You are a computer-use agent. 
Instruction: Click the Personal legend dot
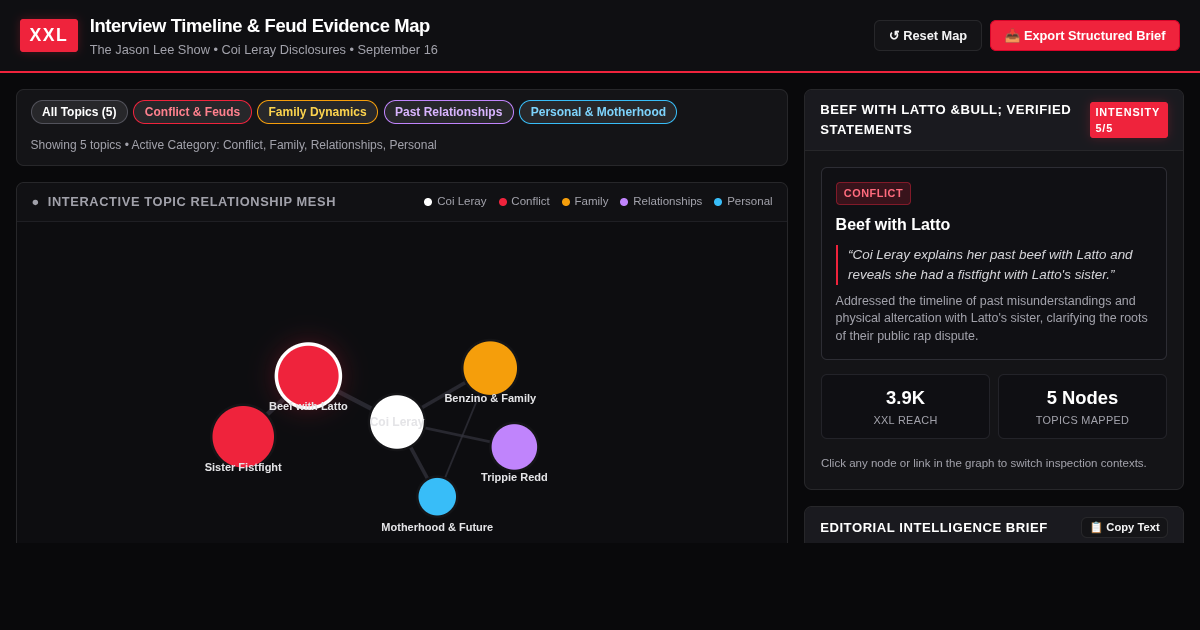coord(718,202)
